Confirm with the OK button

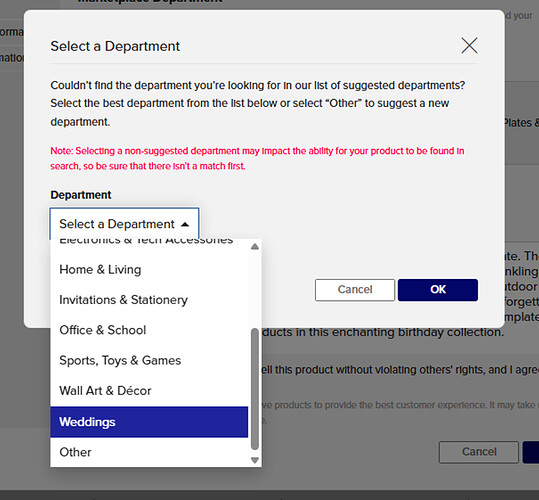[x=438, y=290]
